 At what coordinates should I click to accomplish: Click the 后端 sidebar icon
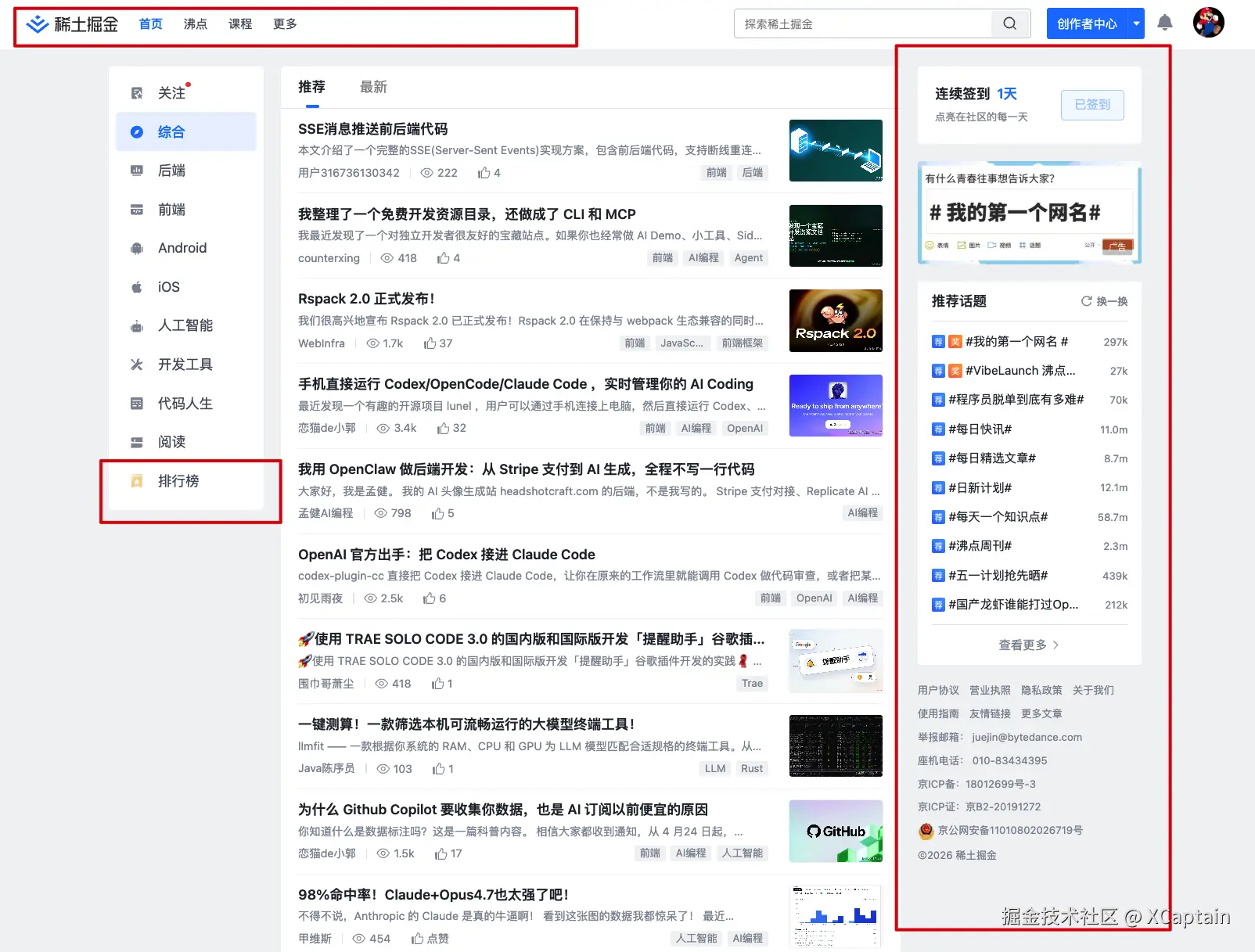tap(137, 171)
